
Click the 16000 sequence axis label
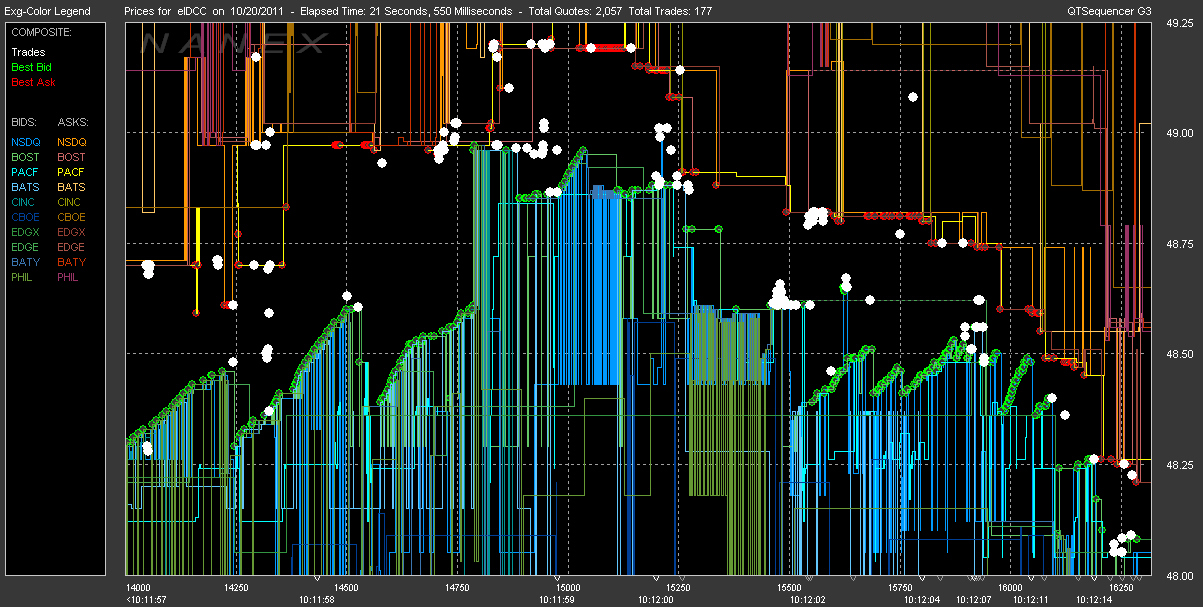pos(1011,588)
